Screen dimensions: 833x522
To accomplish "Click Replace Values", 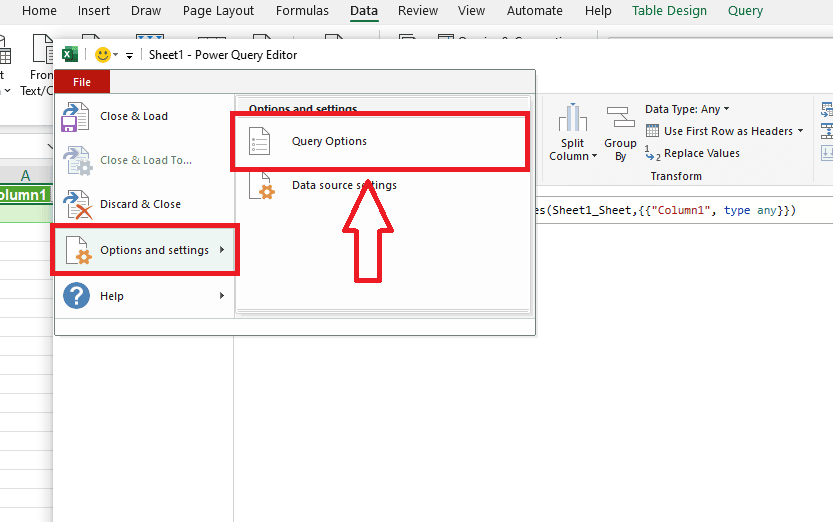I will tap(701, 153).
